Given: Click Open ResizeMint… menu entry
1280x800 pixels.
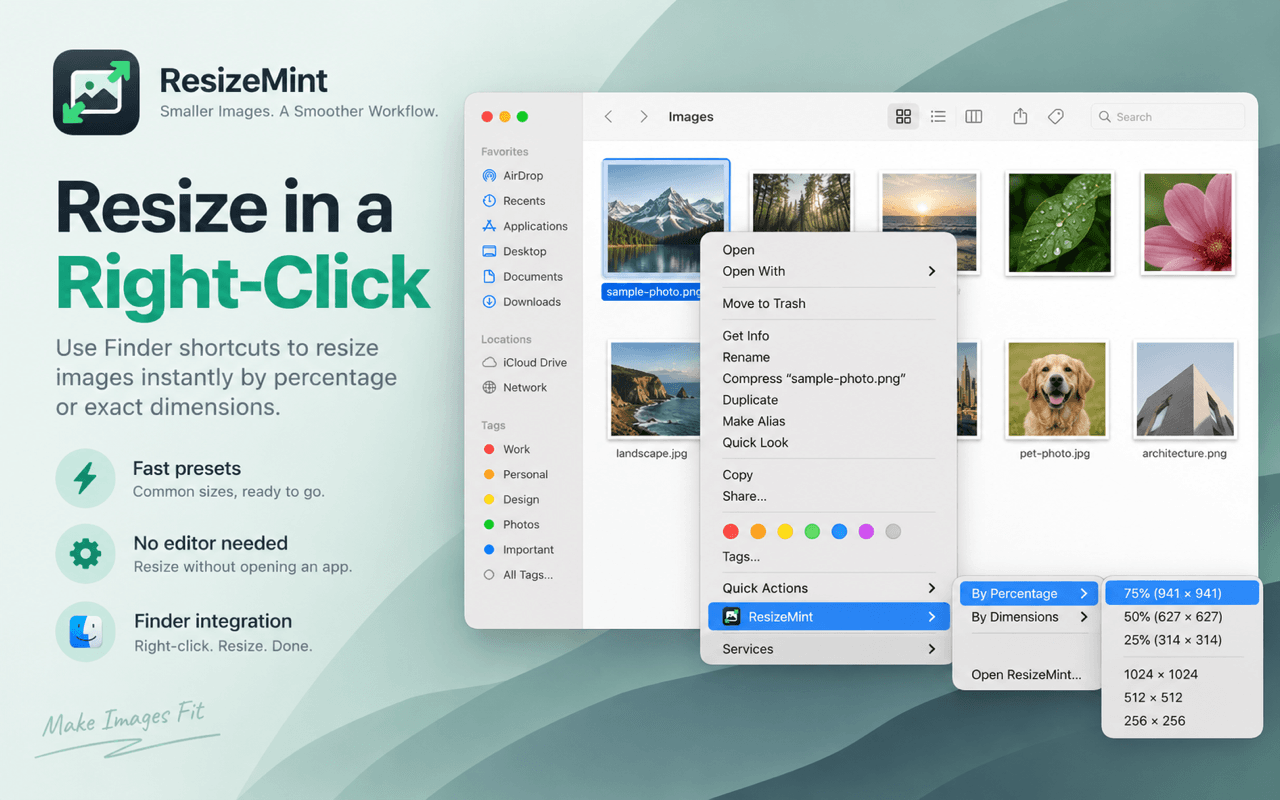Looking at the screenshot, I should pyautogui.click(x=1028, y=674).
